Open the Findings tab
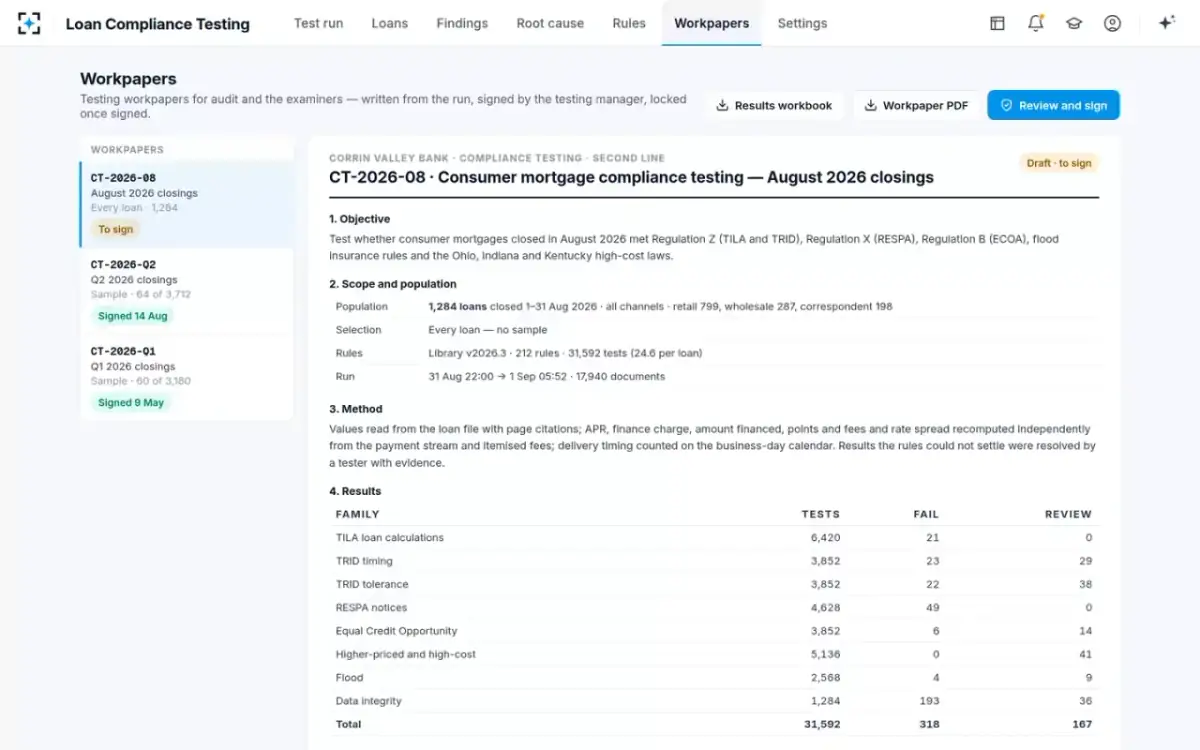The height and width of the screenshot is (750, 1200). tap(462, 23)
